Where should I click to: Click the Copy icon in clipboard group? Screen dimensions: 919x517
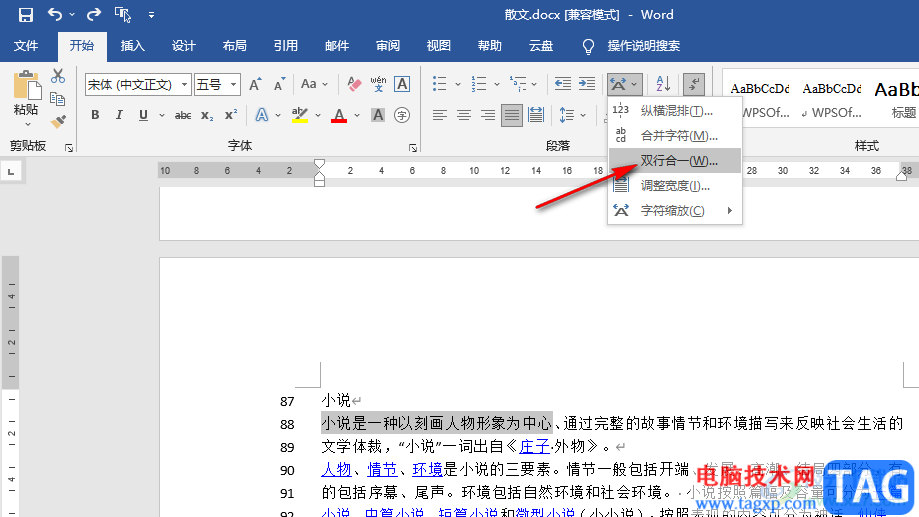57,98
